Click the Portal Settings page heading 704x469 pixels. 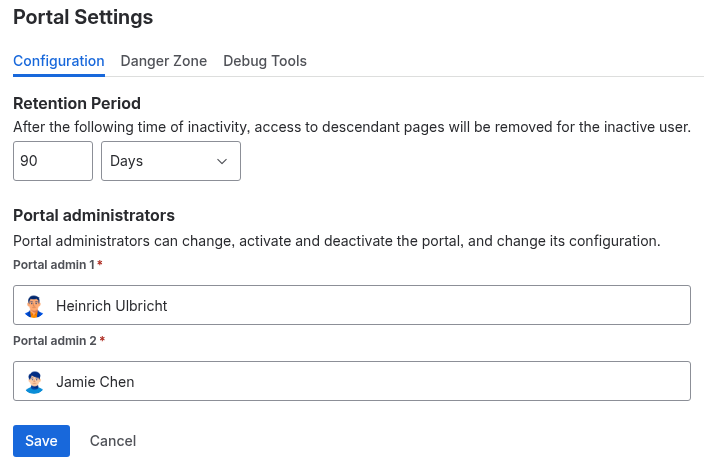(83, 17)
